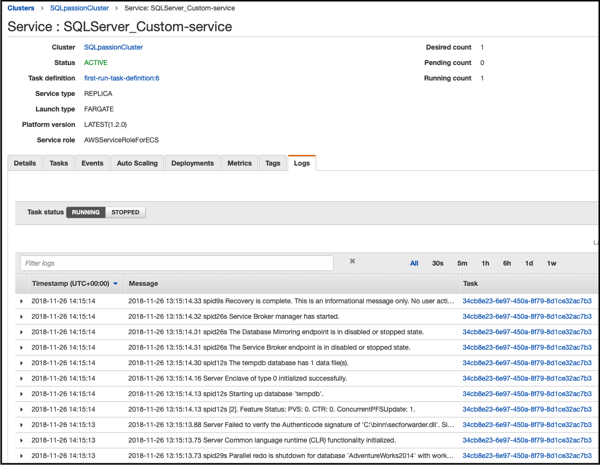Switch task status to STOPPED
The image size is (600, 465).
pos(125,212)
